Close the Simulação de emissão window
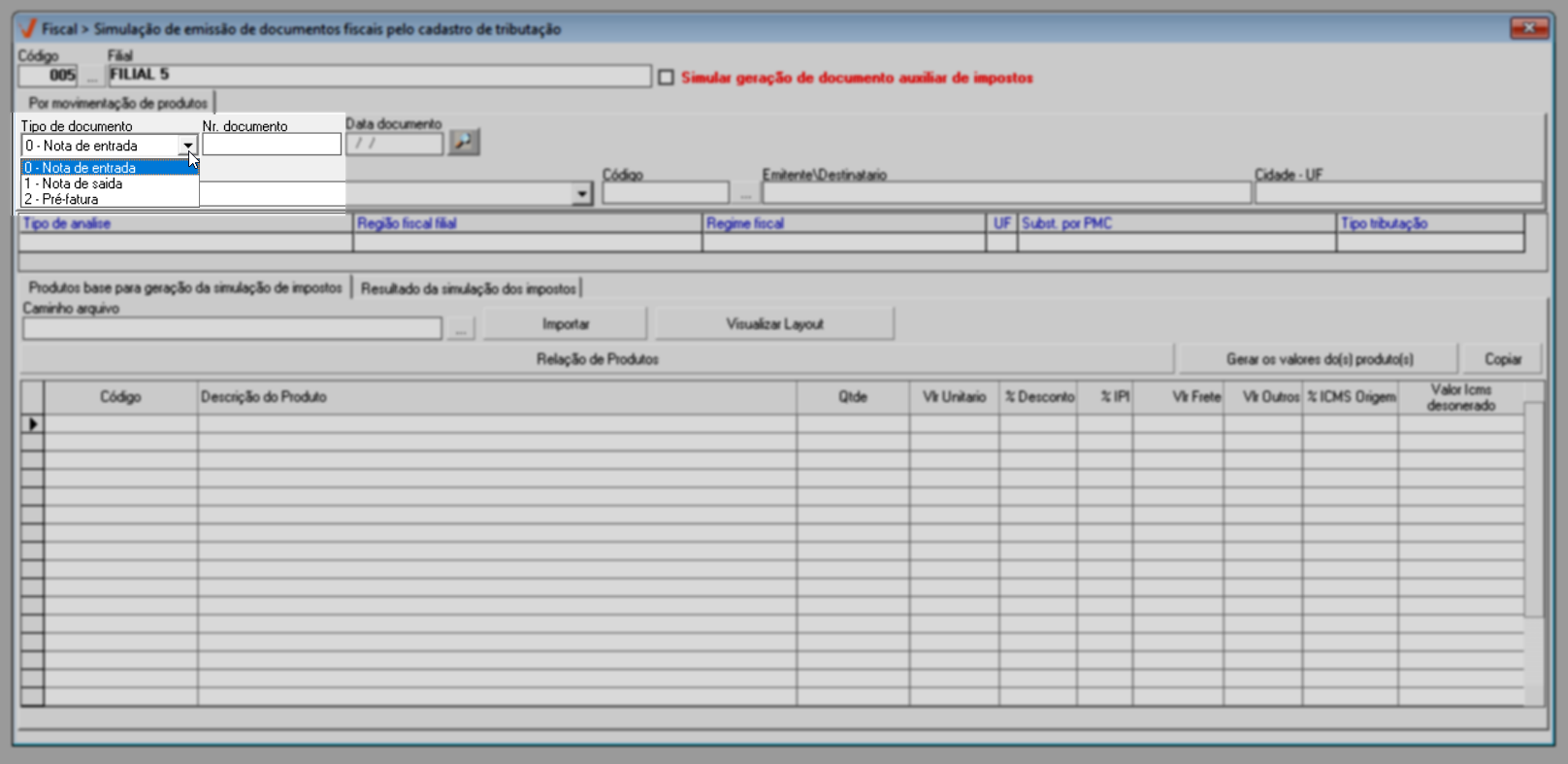1568x764 pixels. (x=1529, y=28)
